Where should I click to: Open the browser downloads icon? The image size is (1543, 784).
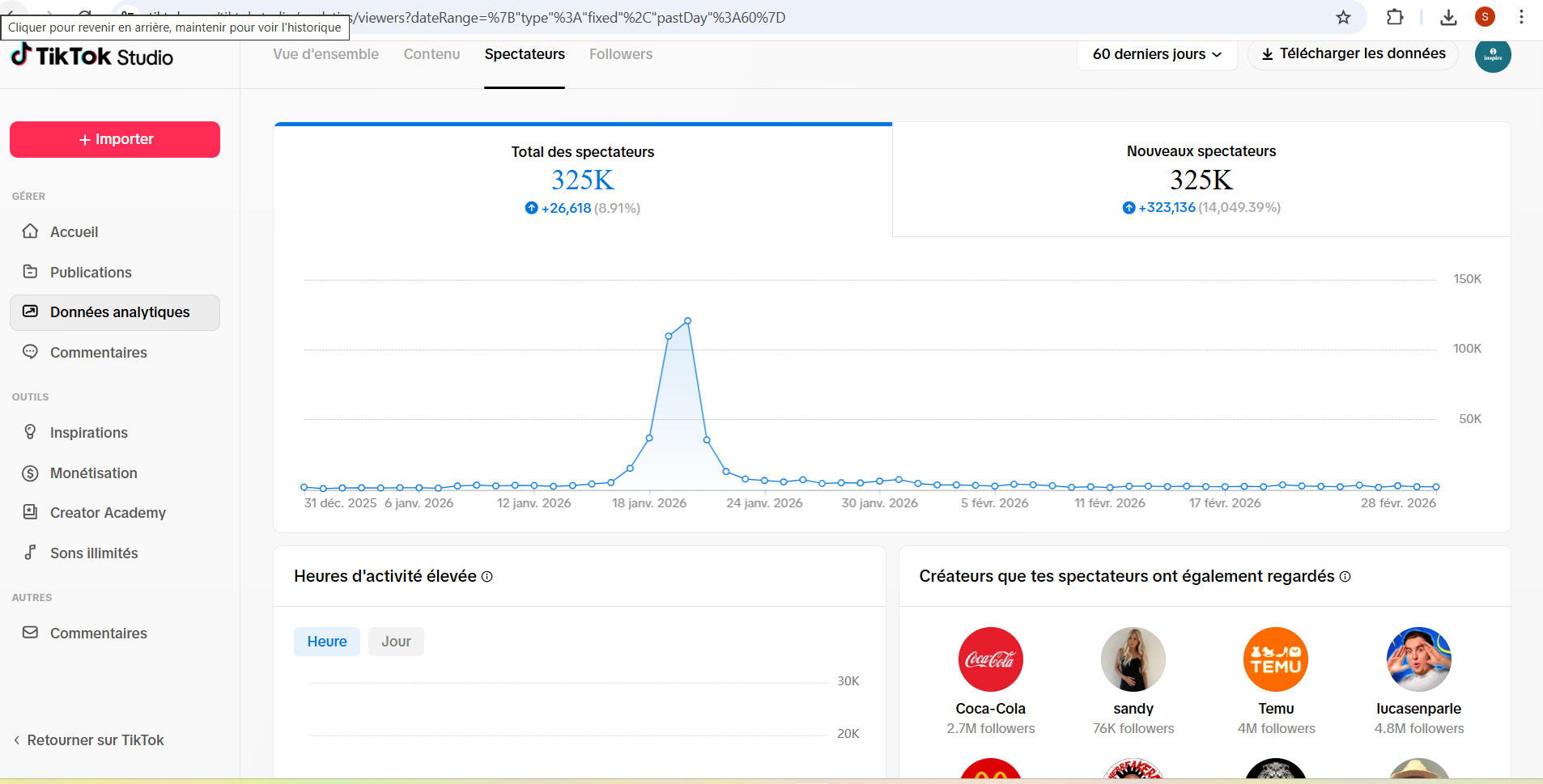1448,17
